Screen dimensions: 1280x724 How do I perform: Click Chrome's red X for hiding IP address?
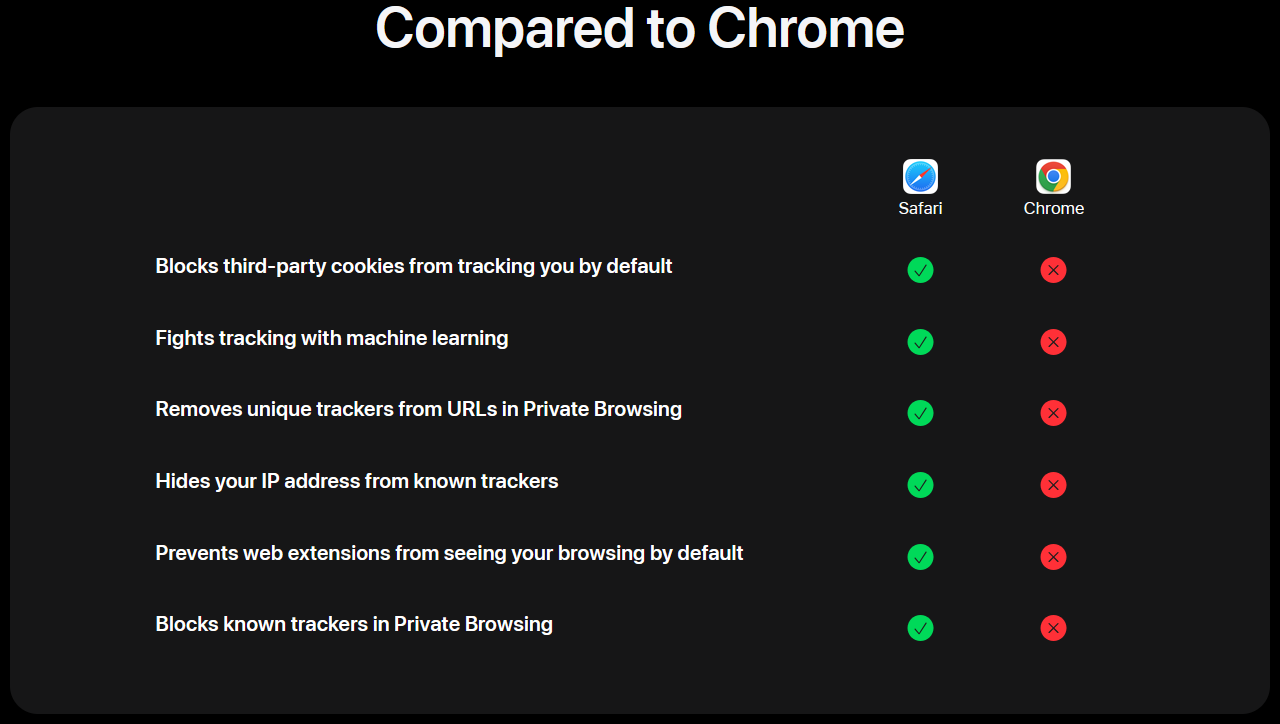tap(1053, 485)
